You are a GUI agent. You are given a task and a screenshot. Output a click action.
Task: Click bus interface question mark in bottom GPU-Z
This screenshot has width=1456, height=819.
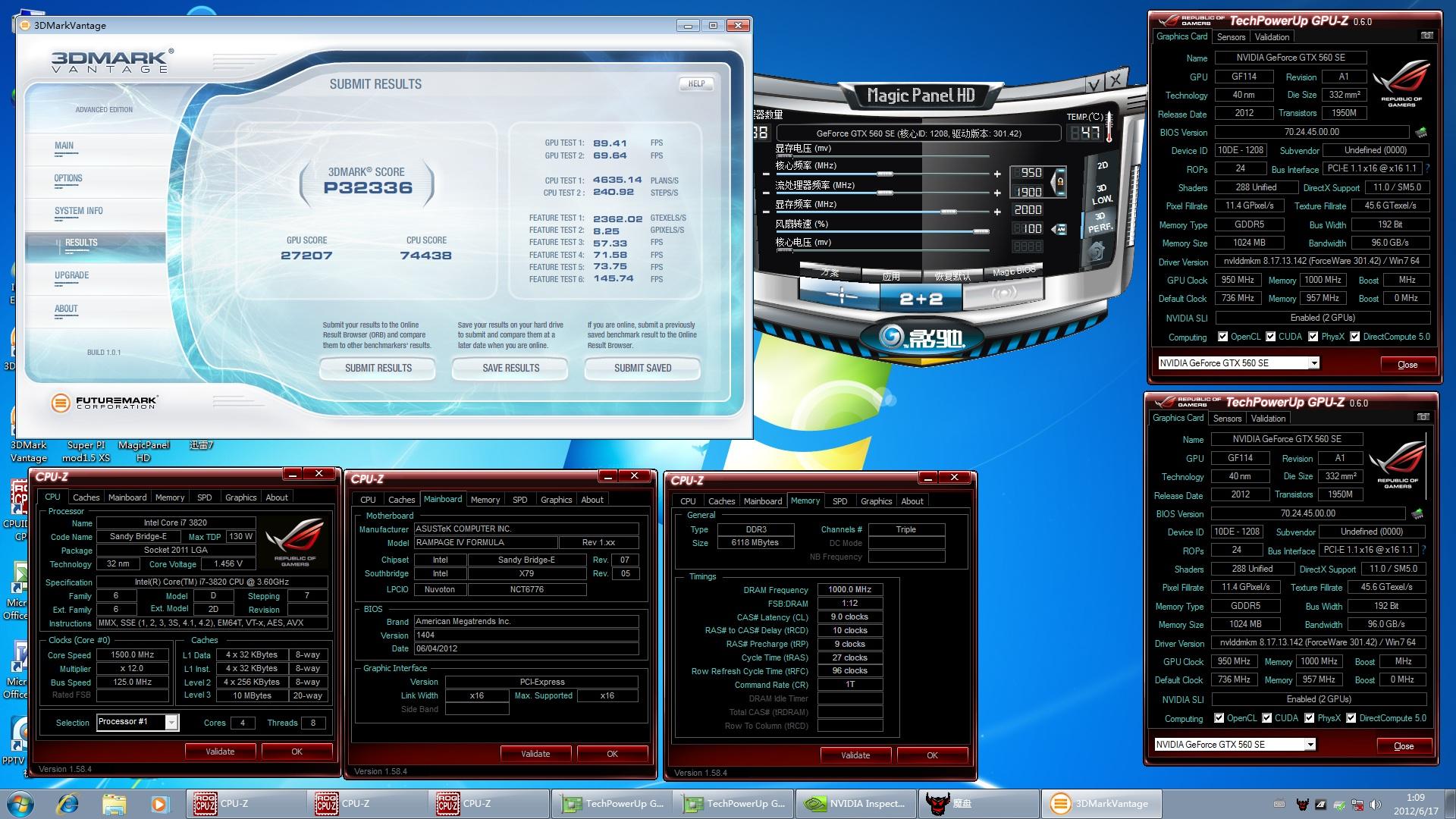[1423, 550]
